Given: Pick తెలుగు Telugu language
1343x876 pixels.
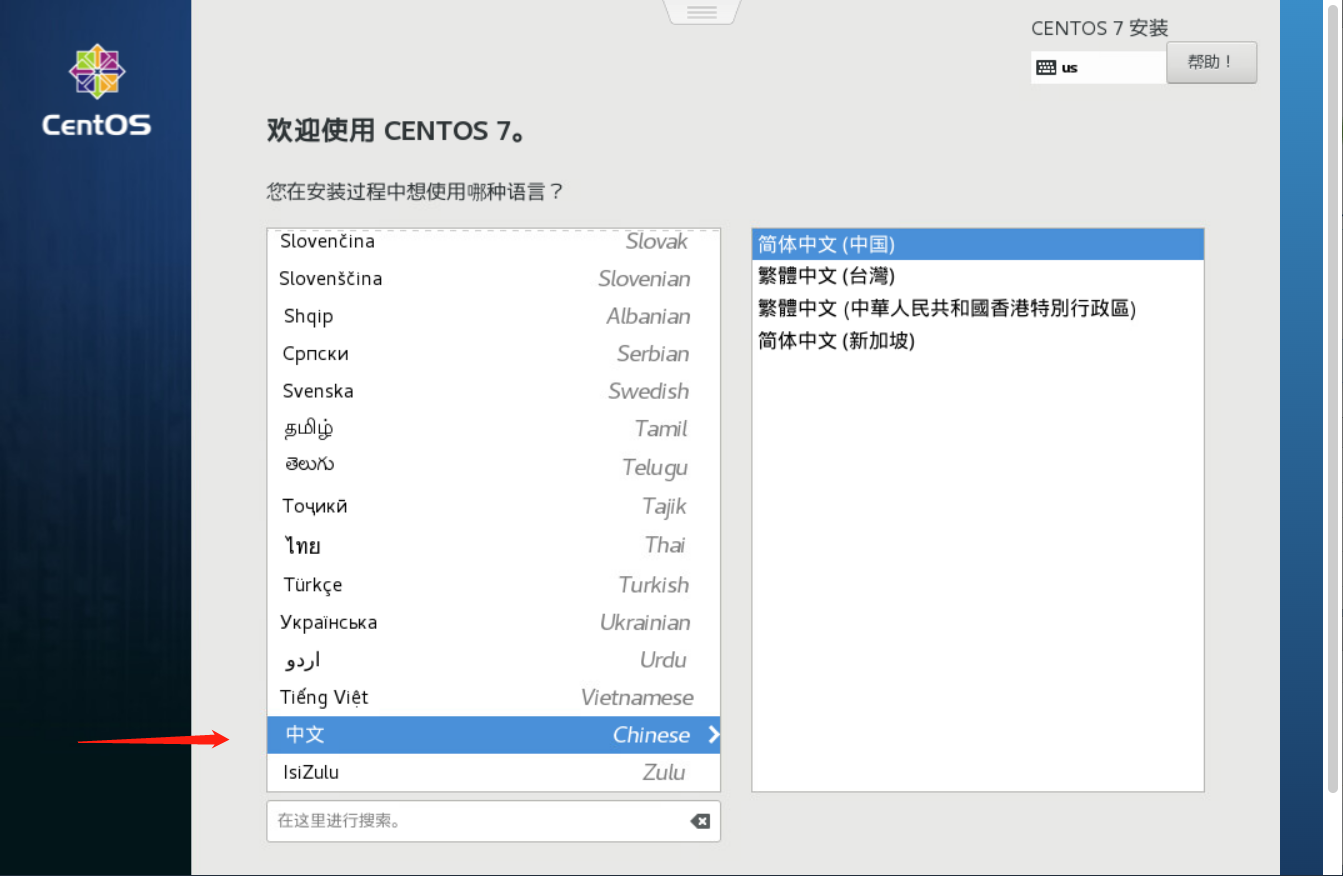Looking at the screenshot, I should point(493,467).
